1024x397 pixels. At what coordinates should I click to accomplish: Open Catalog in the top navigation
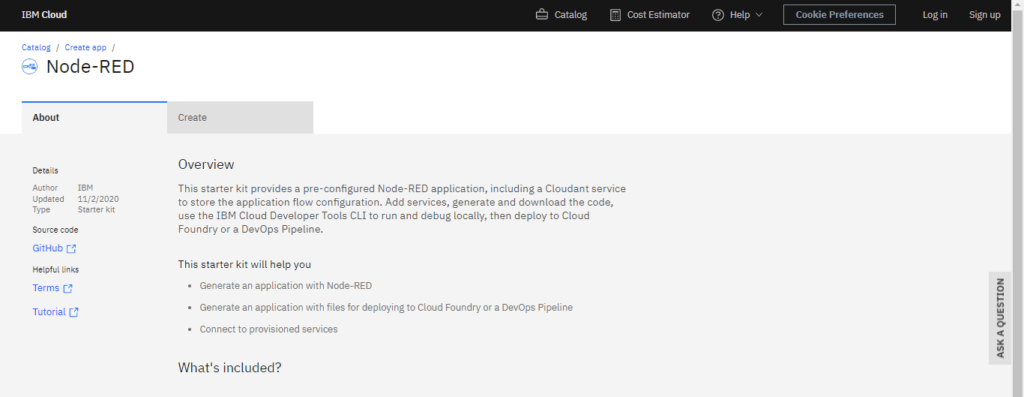pyautogui.click(x=571, y=15)
